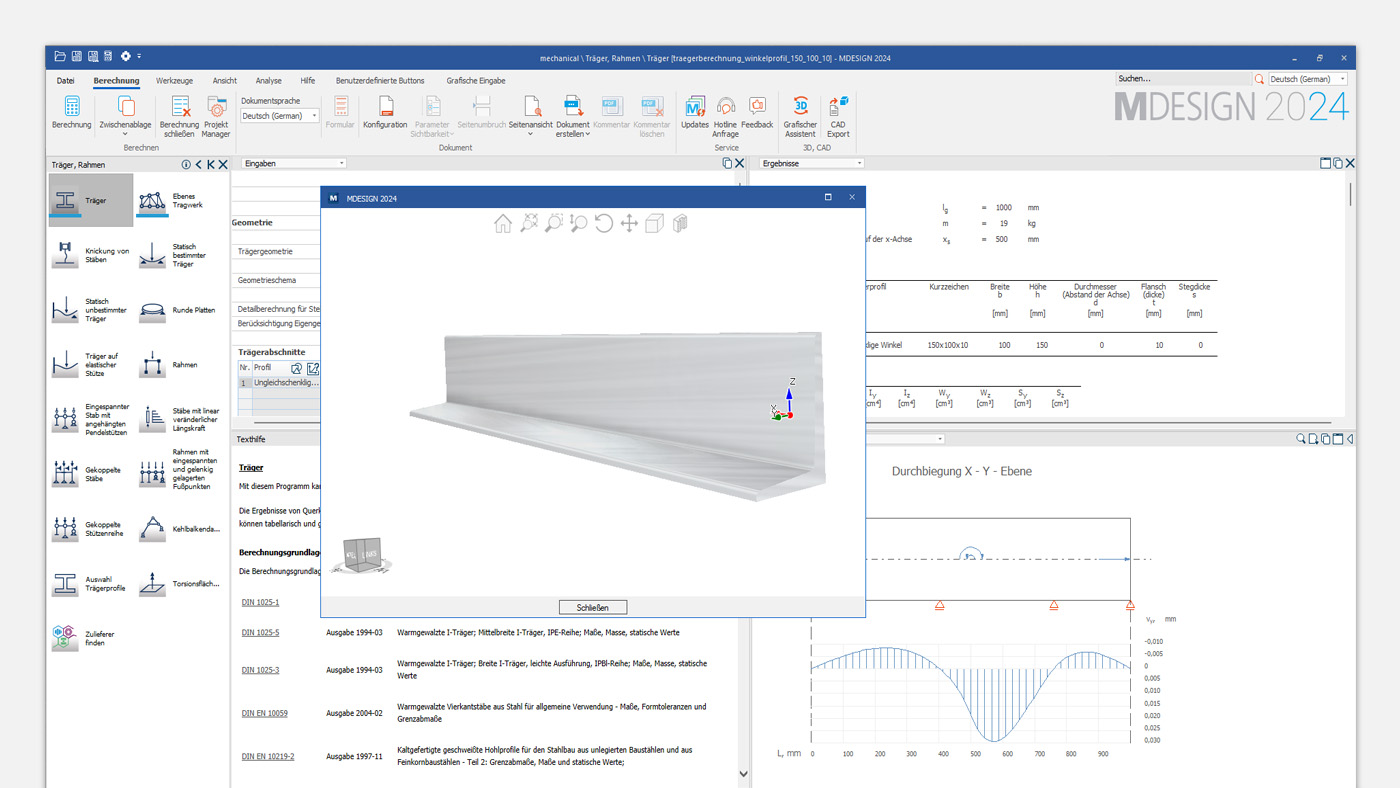The image size is (1400, 788).
Task: Select the Träger module
Action: tap(91, 200)
